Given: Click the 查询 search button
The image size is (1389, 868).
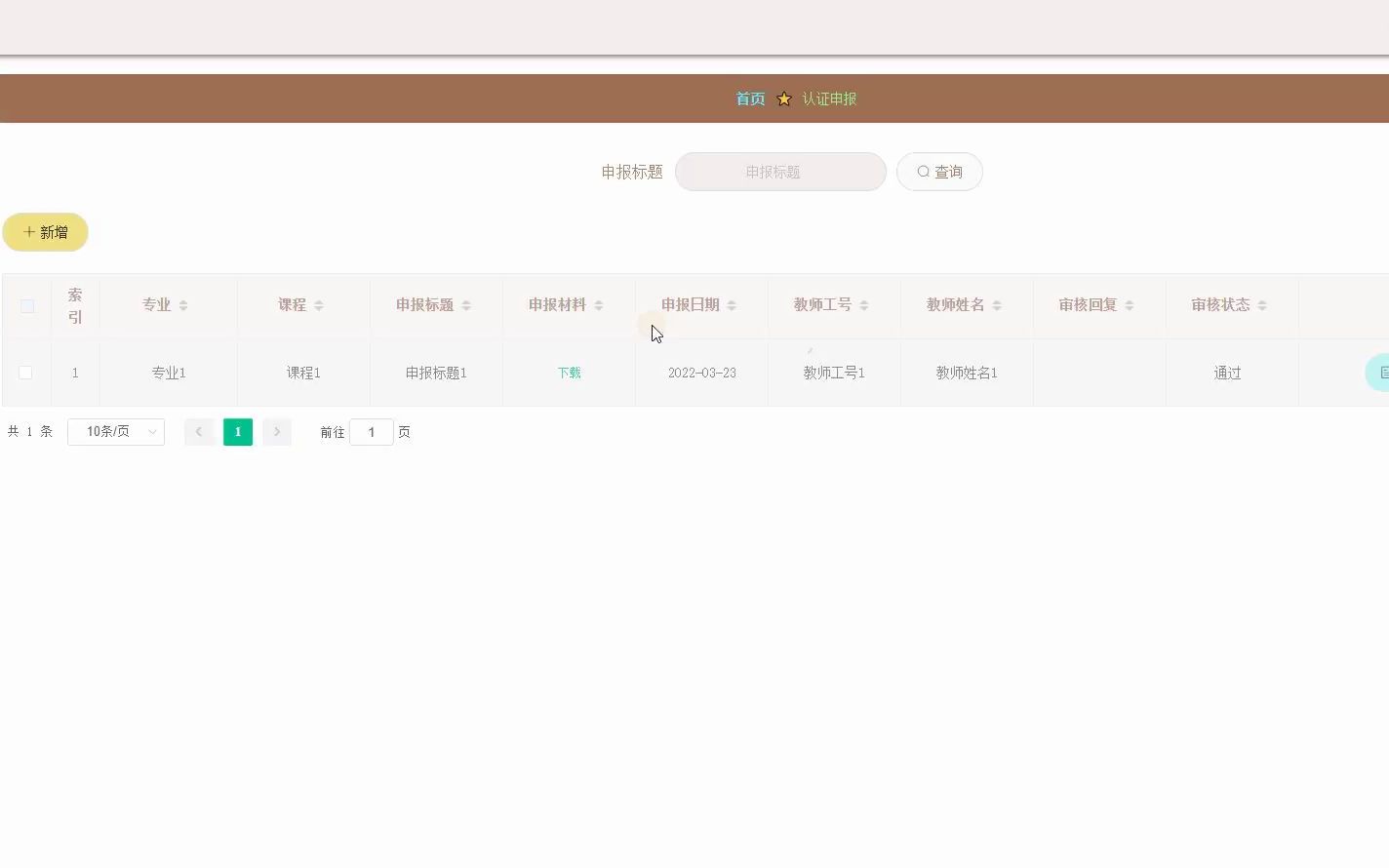Looking at the screenshot, I should (x=939, y=172).
